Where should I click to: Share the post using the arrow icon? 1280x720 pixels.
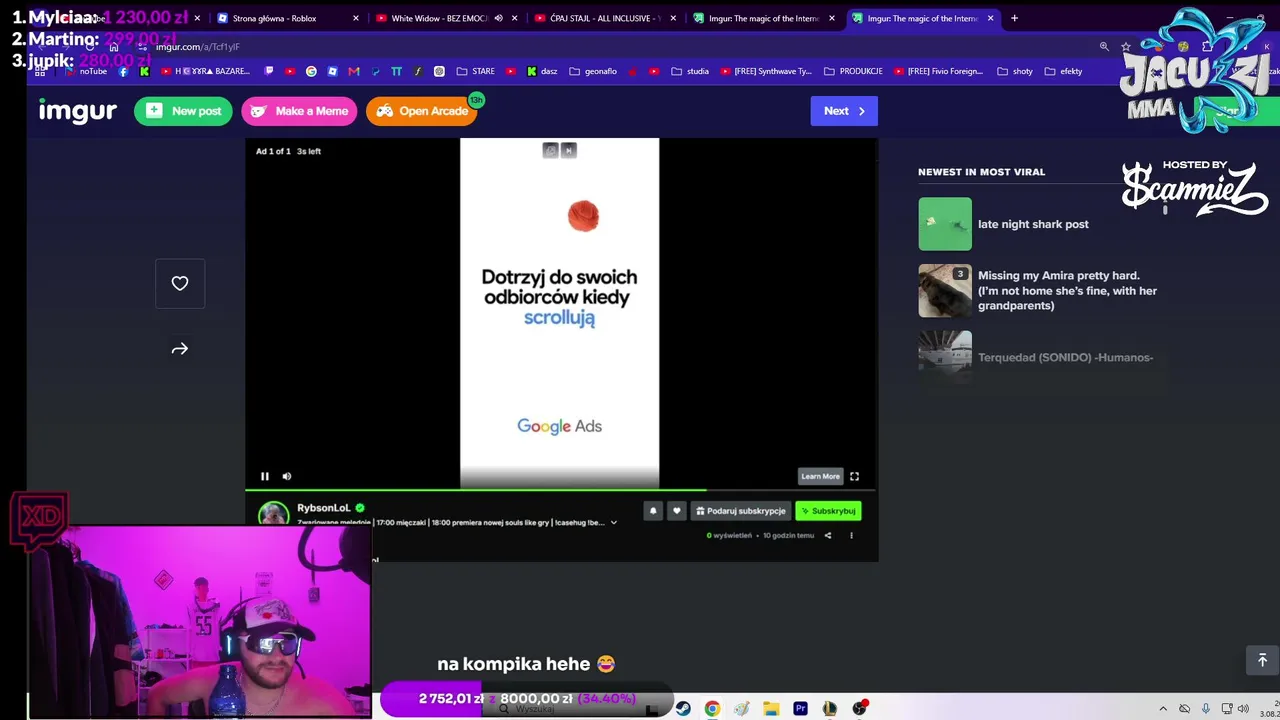[x=180, y=349]
